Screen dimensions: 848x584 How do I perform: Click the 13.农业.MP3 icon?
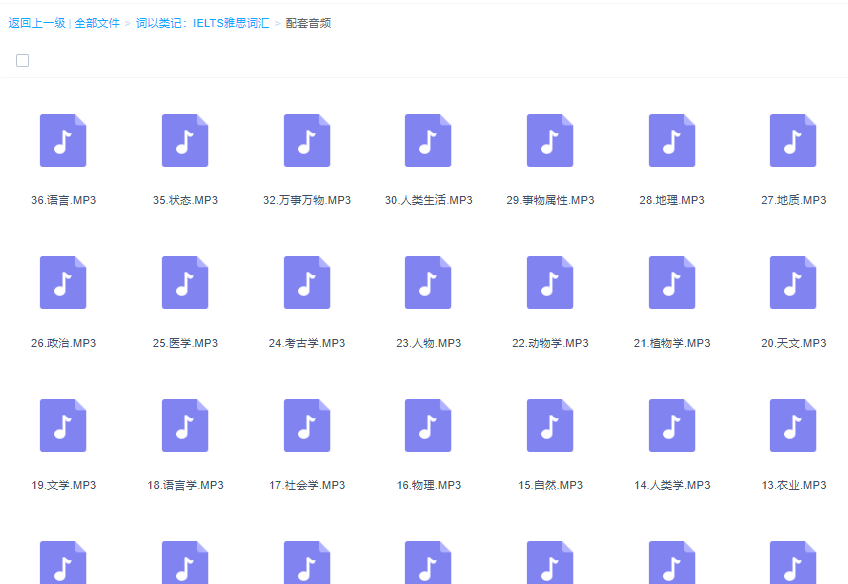792,425
